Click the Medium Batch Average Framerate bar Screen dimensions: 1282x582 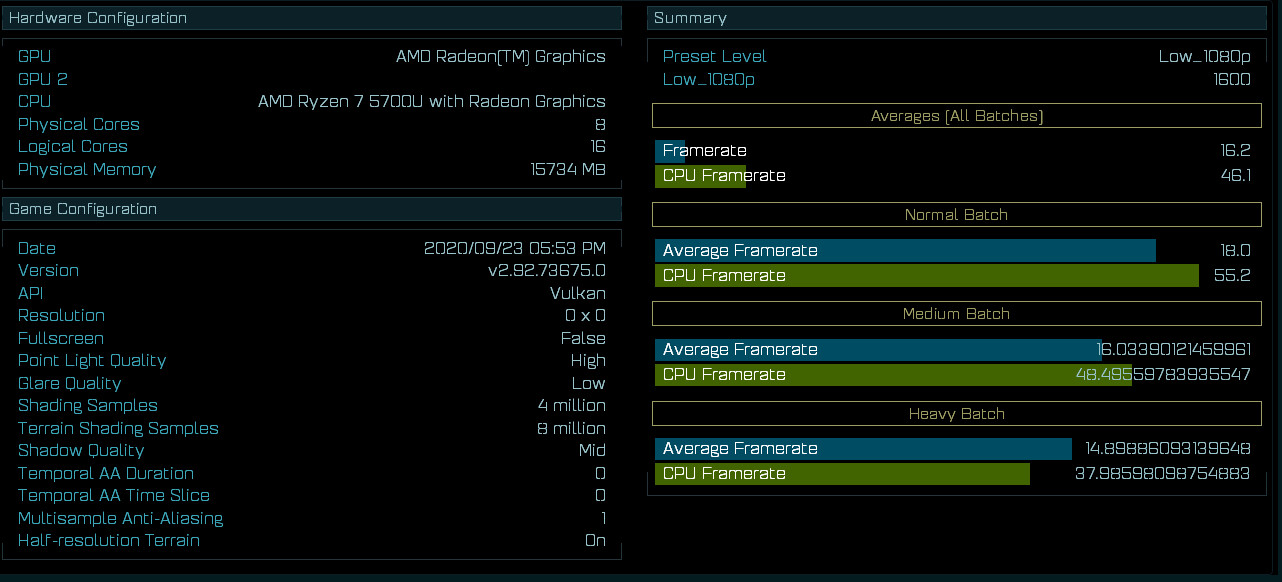tap(878, 350)
